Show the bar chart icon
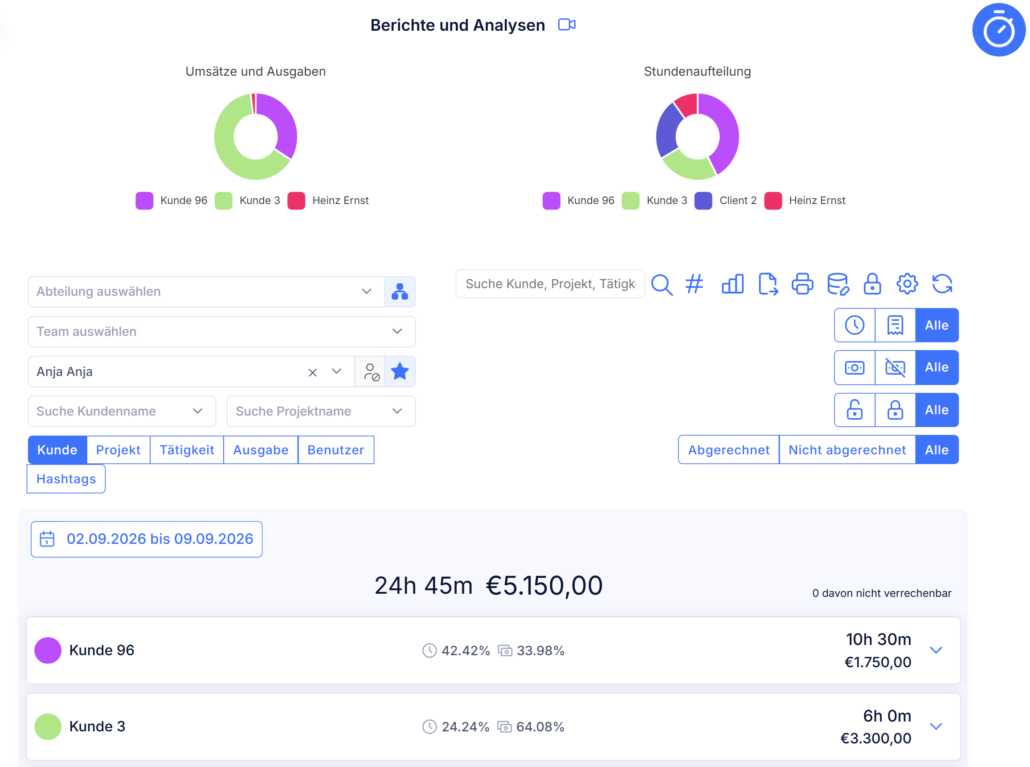 [x=732, y=284]
